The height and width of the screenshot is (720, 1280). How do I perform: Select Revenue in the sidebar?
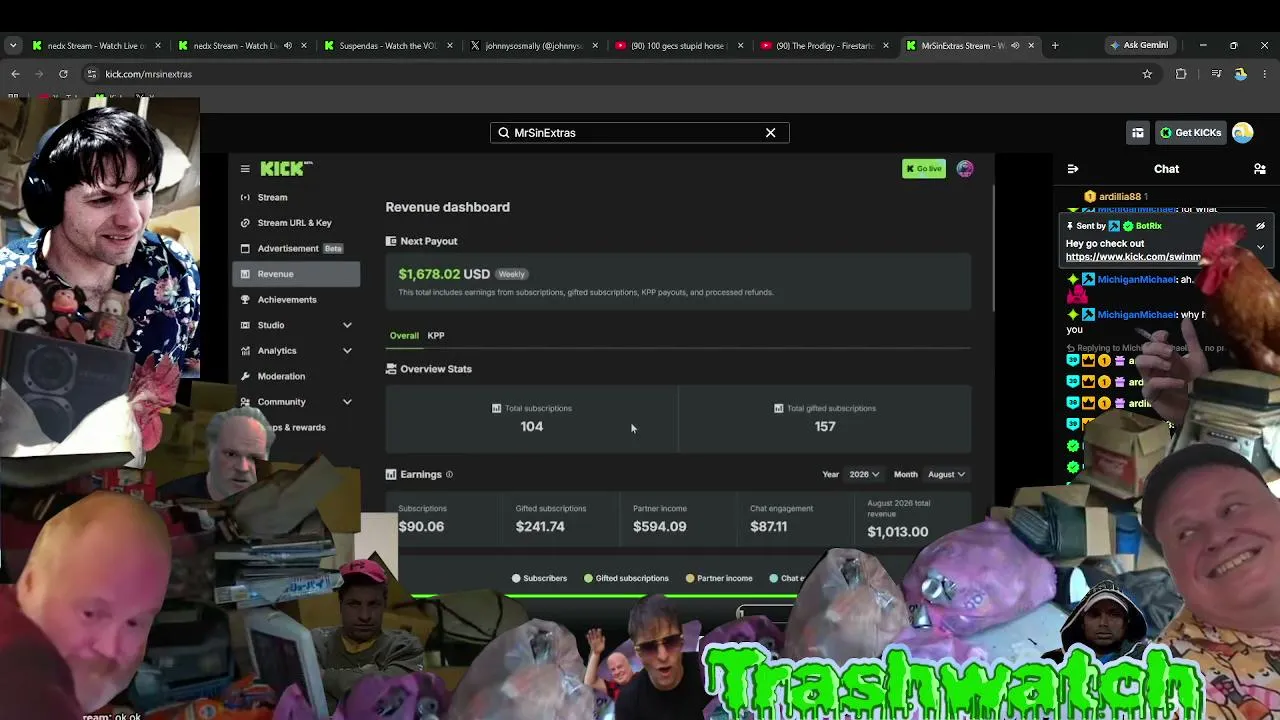pyautogui.click(x=296, y=274)
